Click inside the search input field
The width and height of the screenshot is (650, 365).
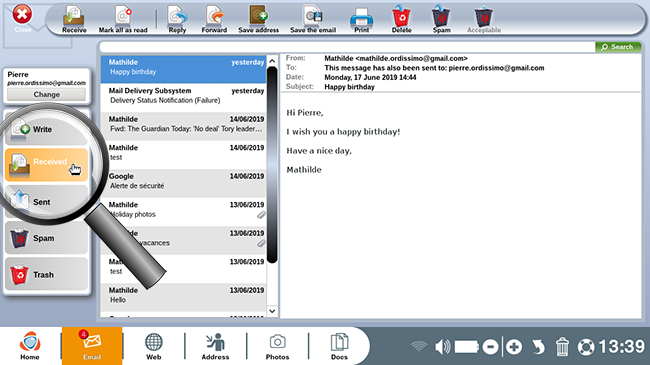(347, 47)
